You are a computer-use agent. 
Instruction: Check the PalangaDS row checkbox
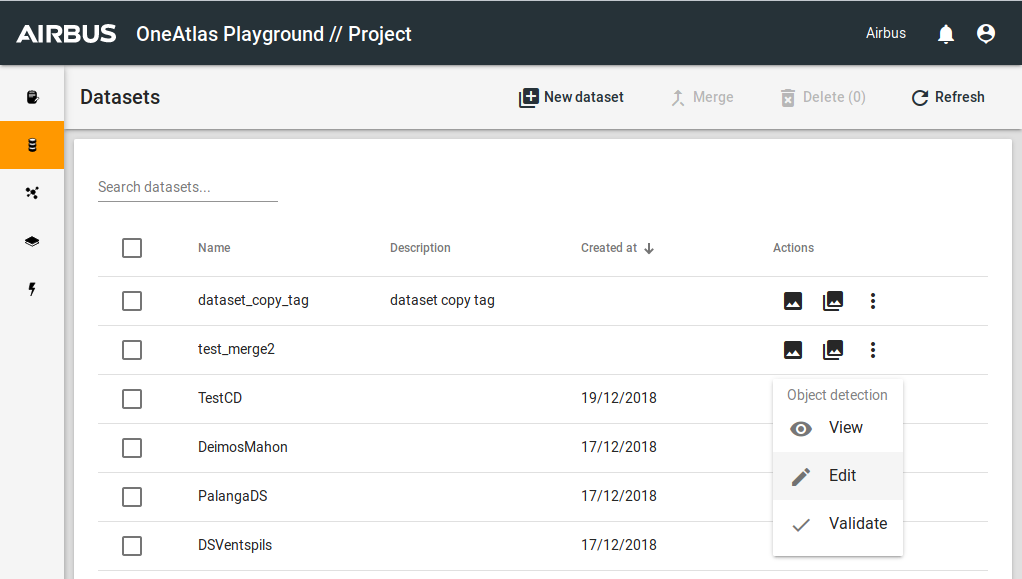[x=132, y=496]
